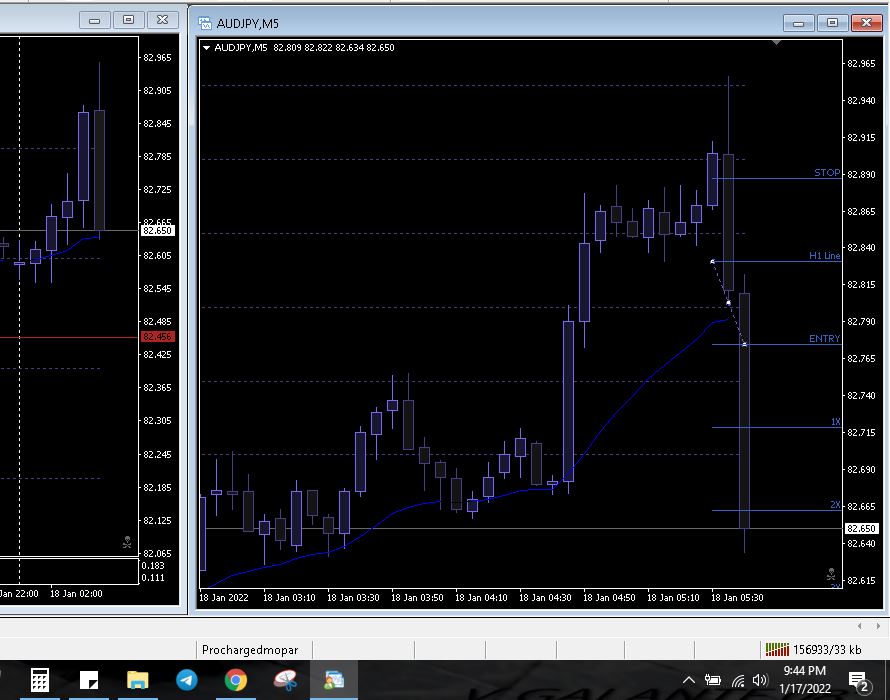Click the AUDJPY,M5 chart window icon
890x700 pixels.
pos(205,23)
